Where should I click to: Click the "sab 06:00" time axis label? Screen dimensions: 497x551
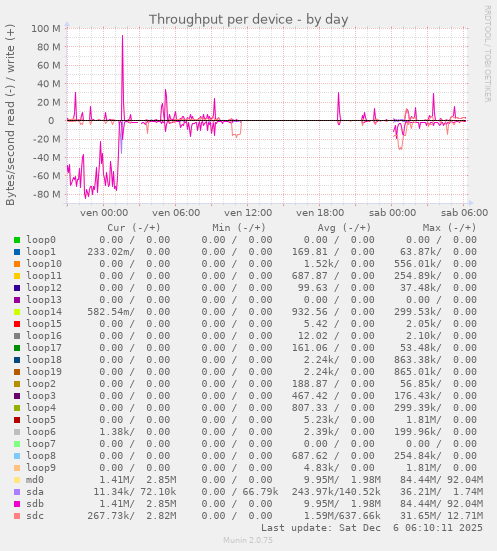pyautogui.click(x=464, y=213)
